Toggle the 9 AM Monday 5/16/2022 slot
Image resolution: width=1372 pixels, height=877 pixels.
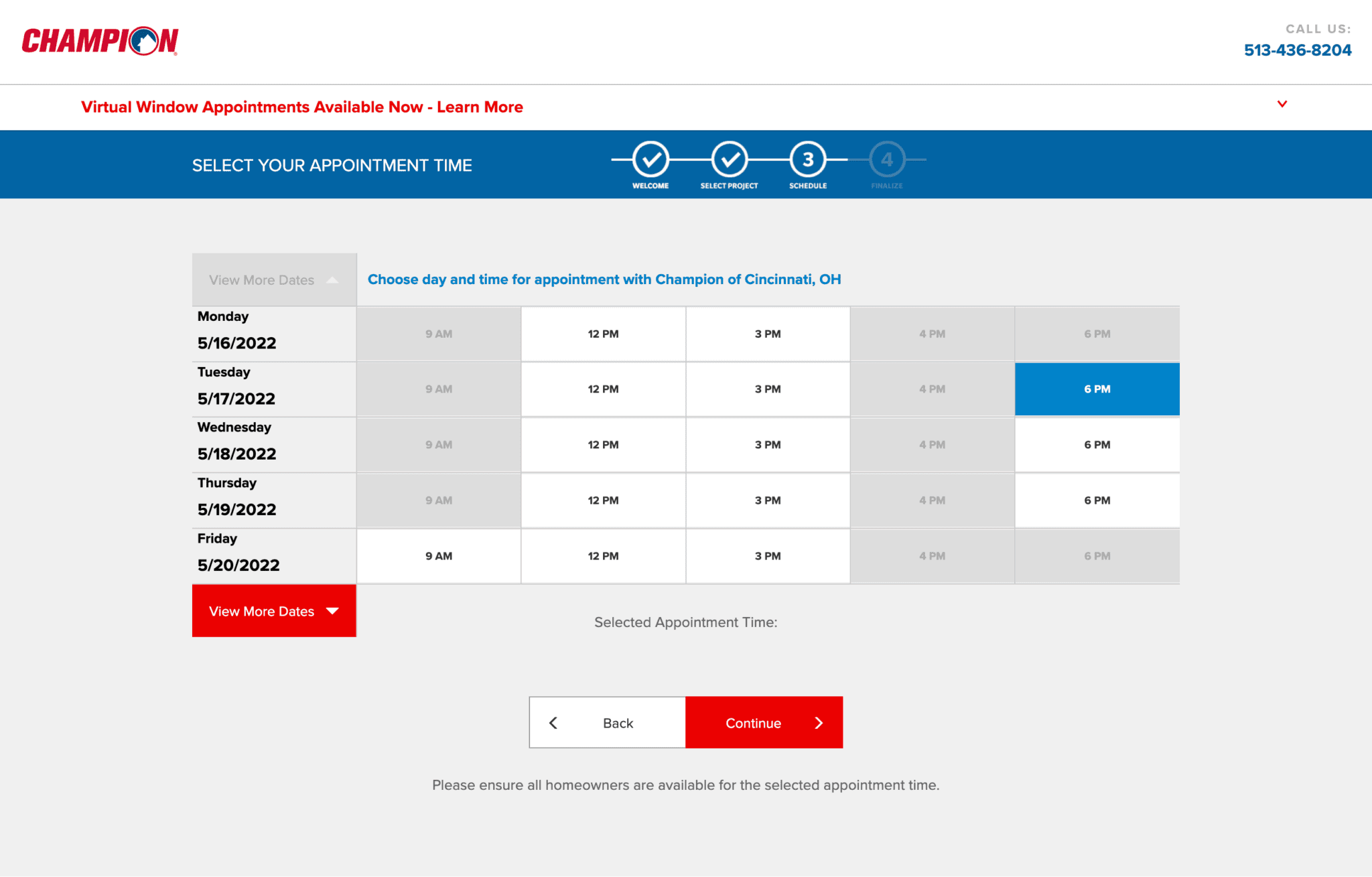[438, 334]
